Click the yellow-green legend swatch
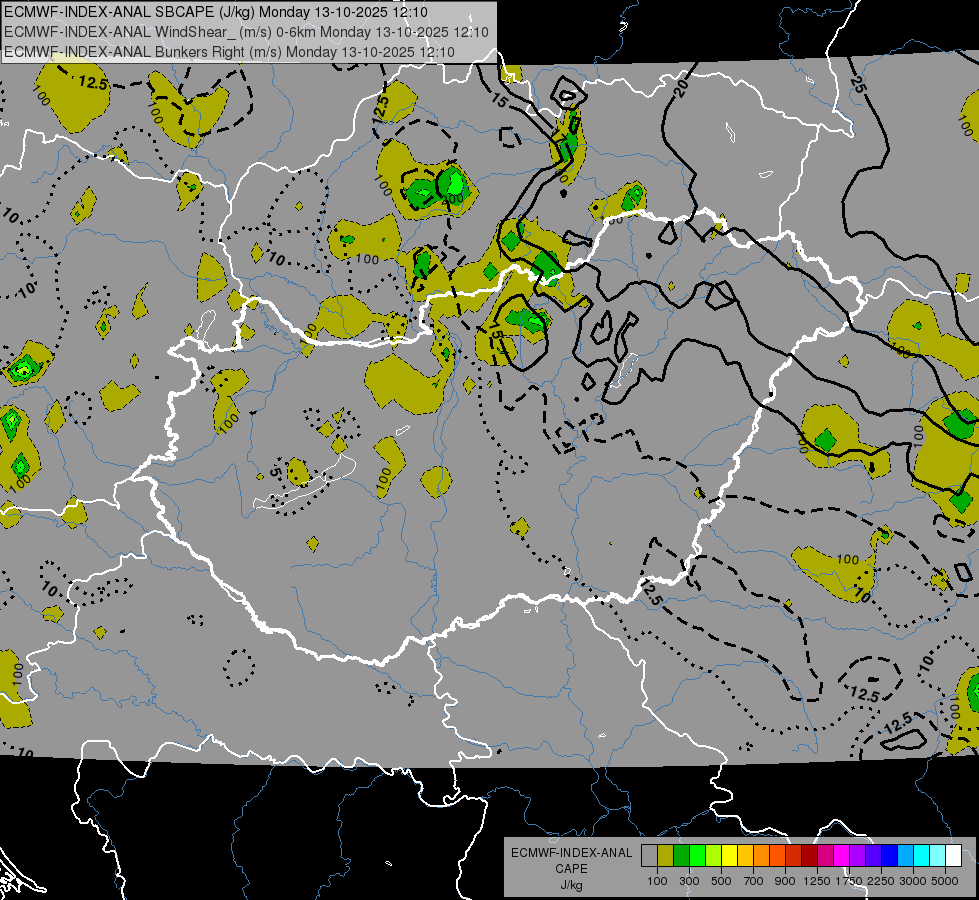Viewport: 979px width, 900px height. (714, 855)
